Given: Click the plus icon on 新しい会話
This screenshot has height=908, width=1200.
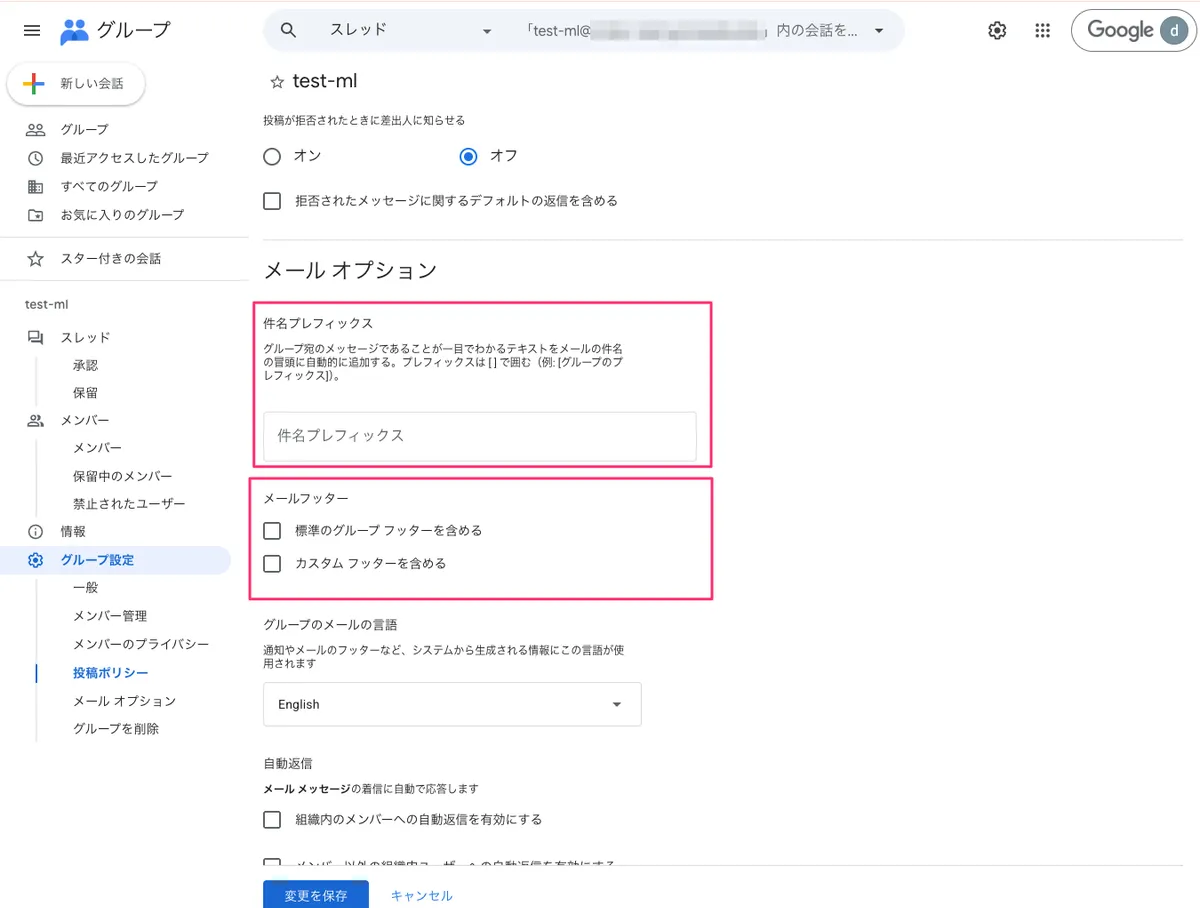Looking at the screenshot, I should pyautogui.click(x=34, y=84).
